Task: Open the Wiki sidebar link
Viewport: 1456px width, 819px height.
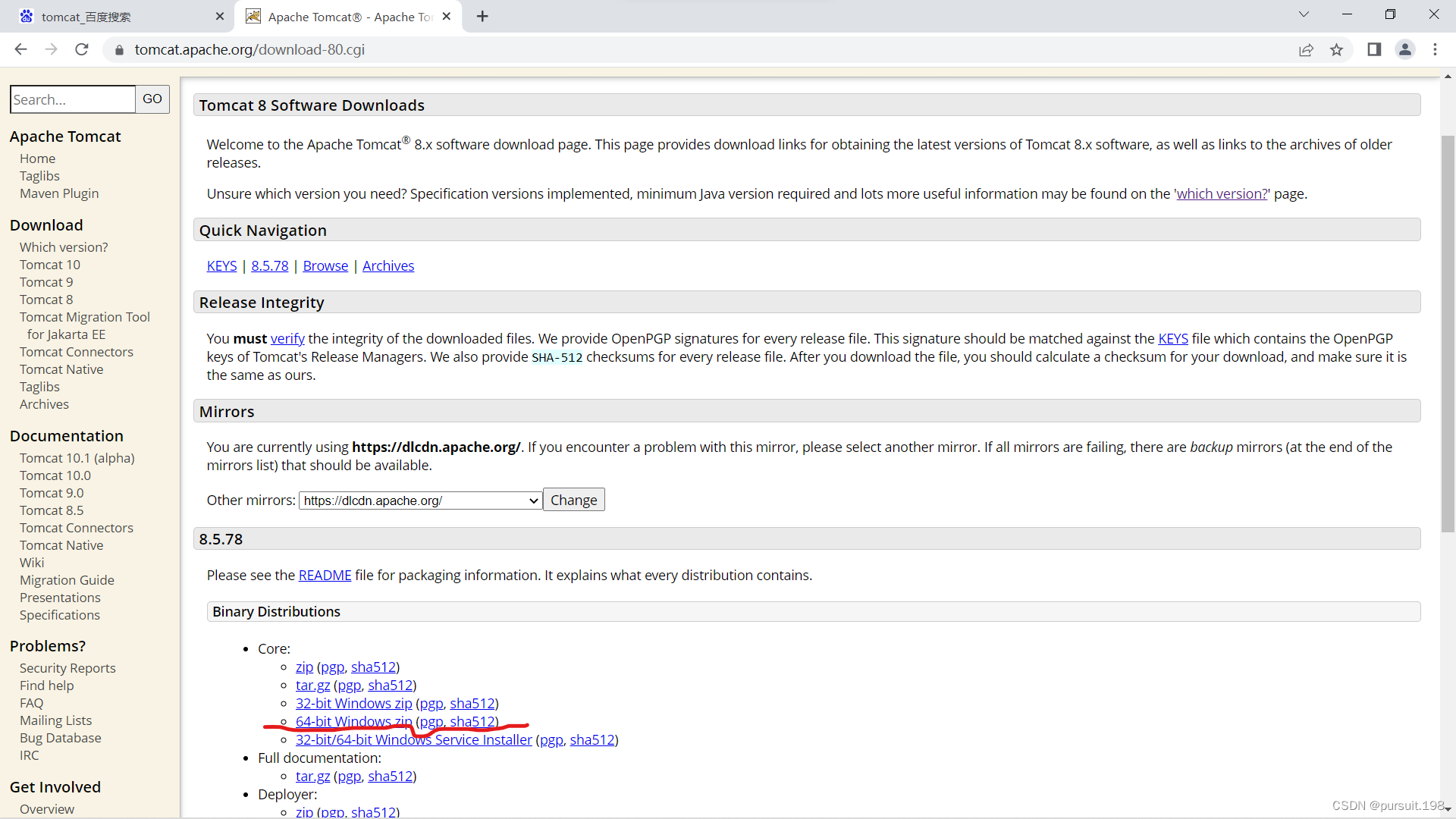Action: point(32,563)
